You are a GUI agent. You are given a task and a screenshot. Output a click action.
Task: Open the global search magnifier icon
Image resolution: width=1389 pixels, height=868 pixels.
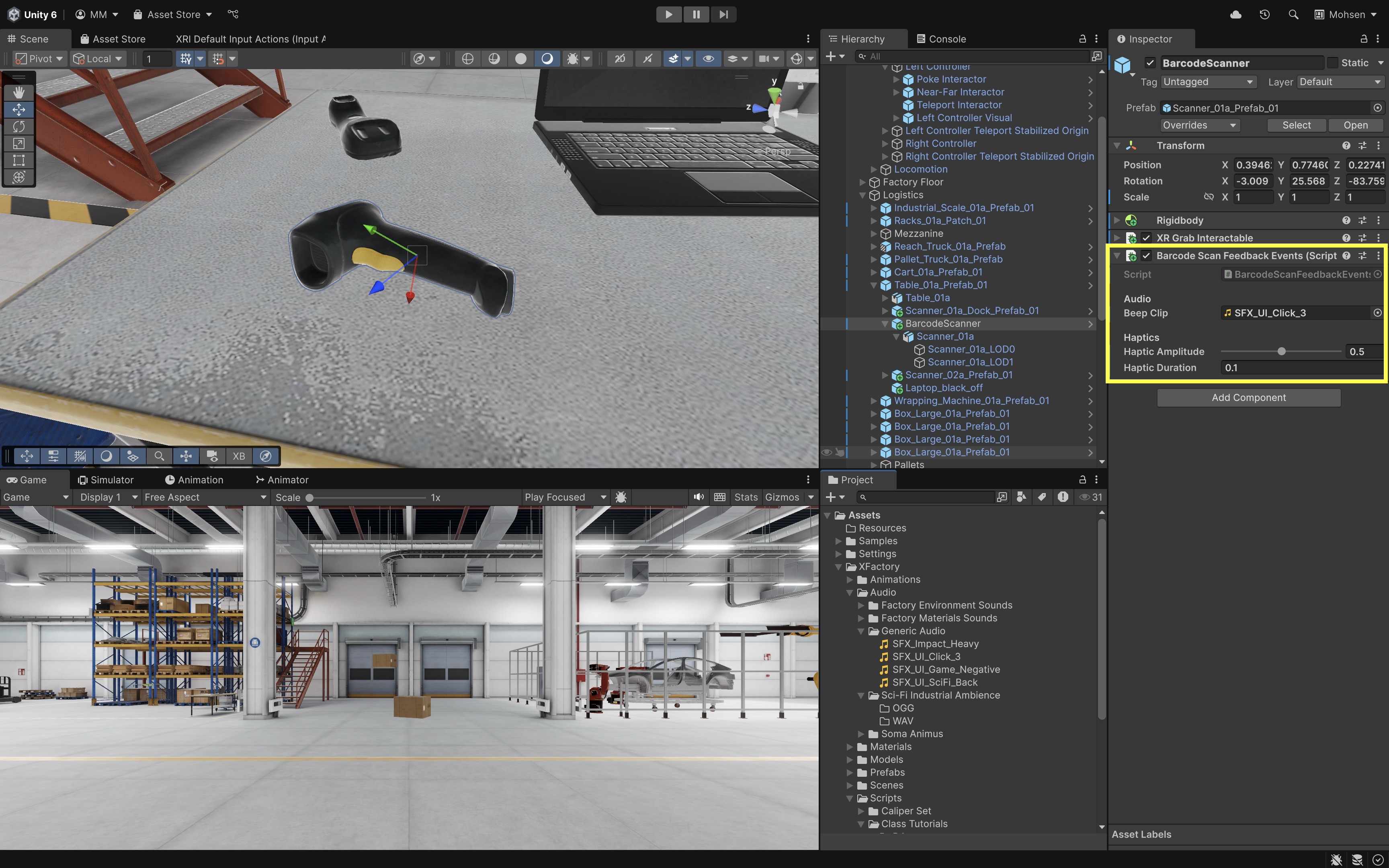(1293, 14)
